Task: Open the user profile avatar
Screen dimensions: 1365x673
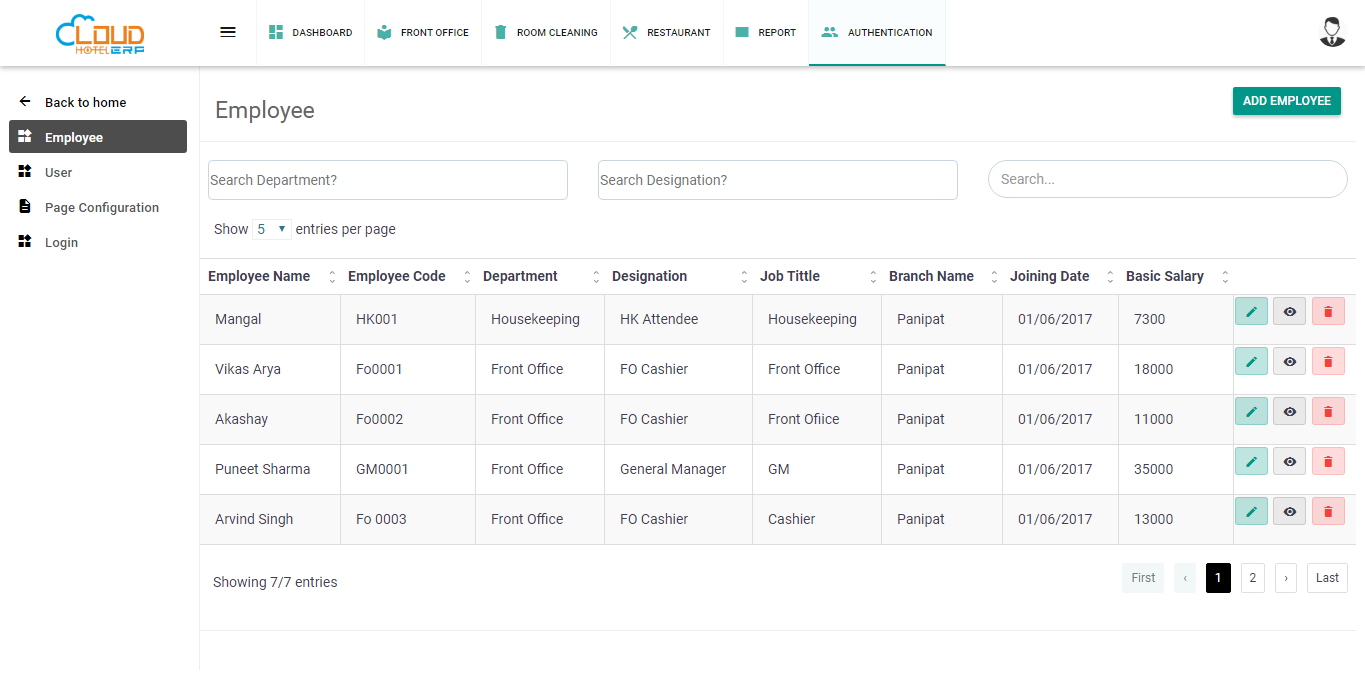Action: (1332, 32)
